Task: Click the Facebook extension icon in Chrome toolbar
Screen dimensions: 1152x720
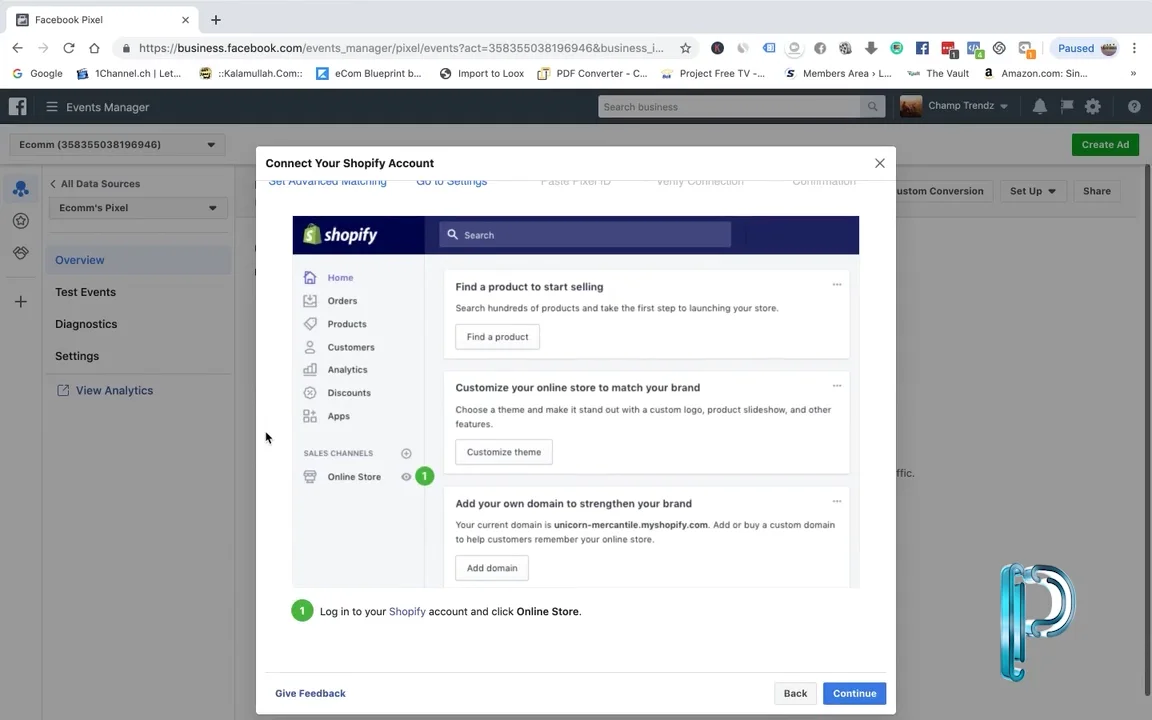Action: [922, 48]
